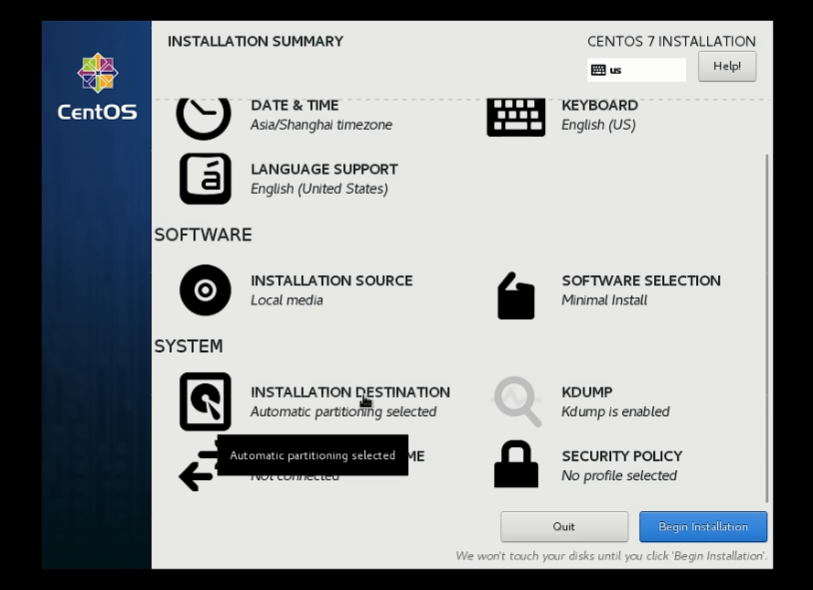Click the English (US) keyboard text
This screenshot has width=813, height=590.
point(598,125)
